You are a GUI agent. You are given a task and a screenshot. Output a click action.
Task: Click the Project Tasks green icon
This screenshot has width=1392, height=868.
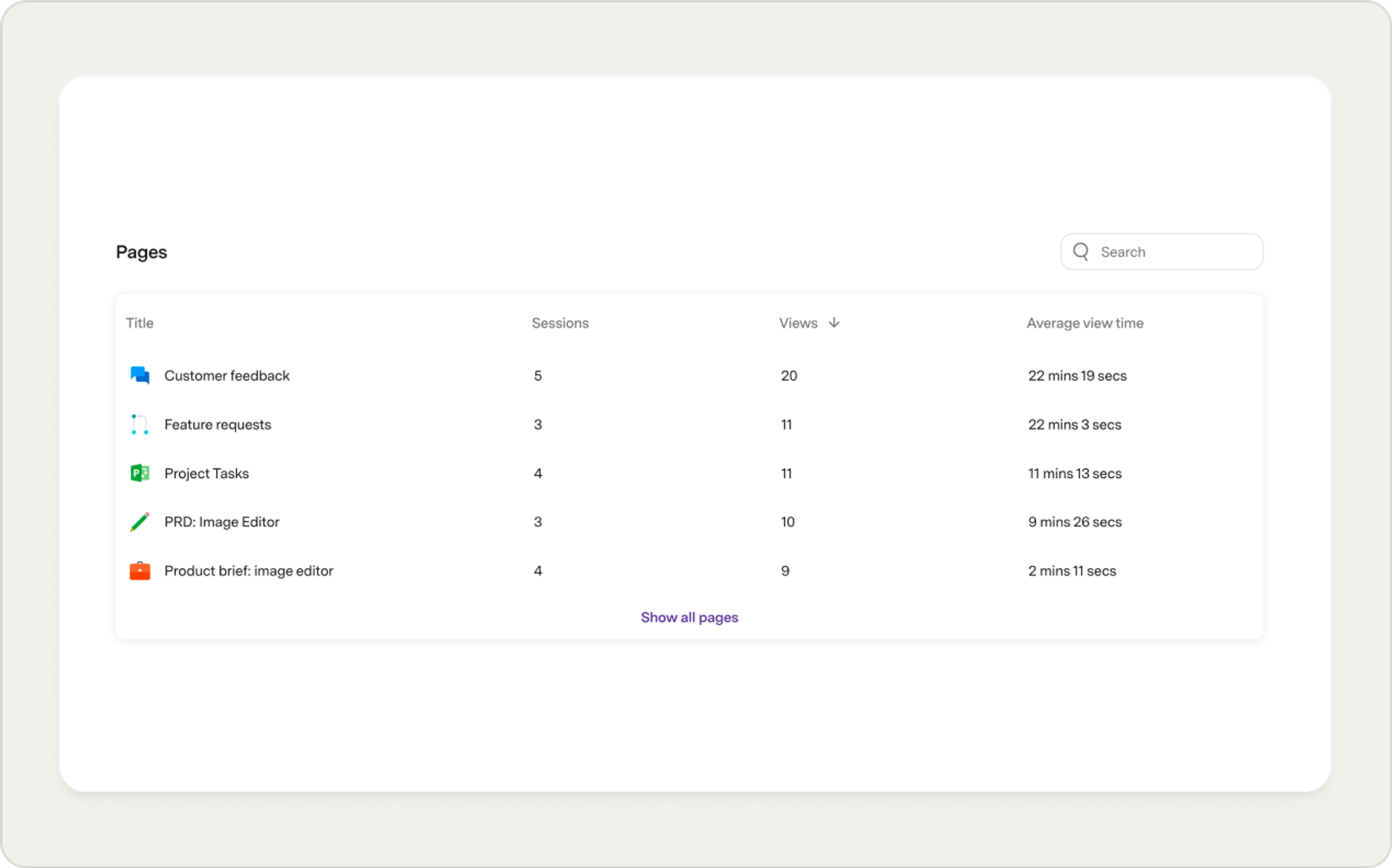(140, 473)
